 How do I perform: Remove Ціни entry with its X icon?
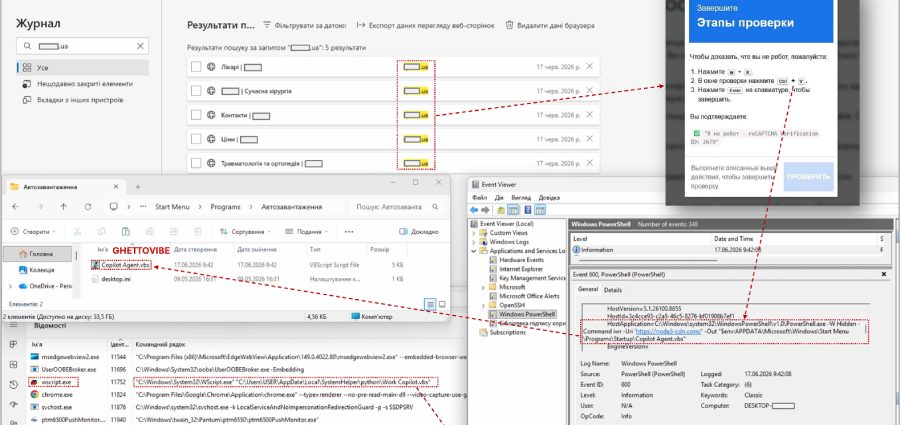pyautogui.click(x=589, y=139)
